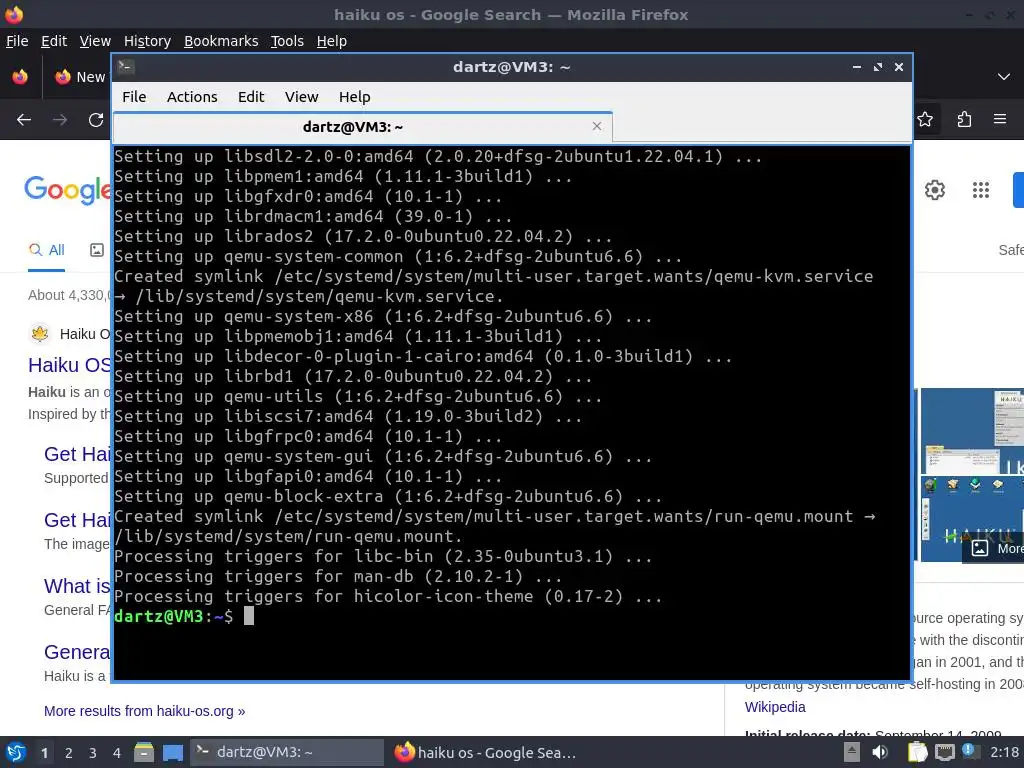Close the dartz@VM3 terminal tab

(x=596, y=126)
